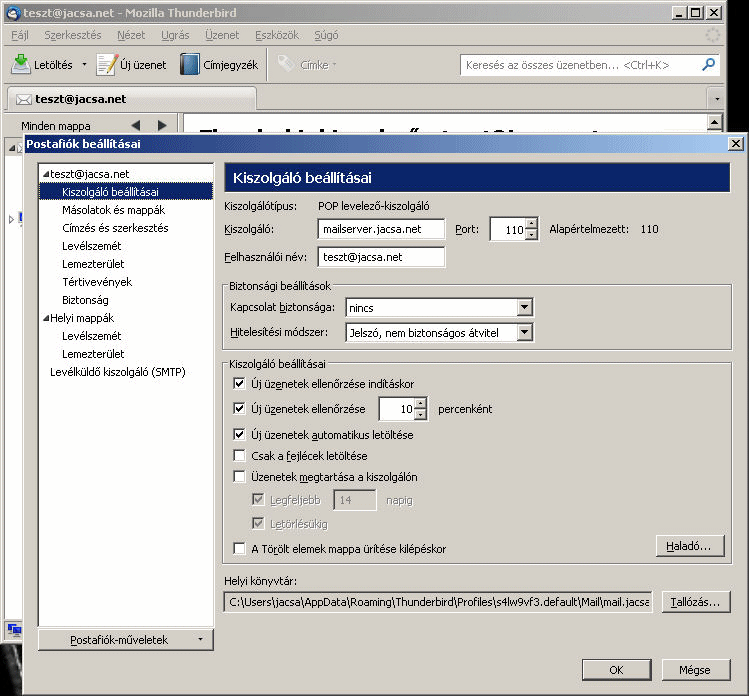Select Lemezterület under Helyi mappák
Screen dimensions: 749x696
[93, 354]
